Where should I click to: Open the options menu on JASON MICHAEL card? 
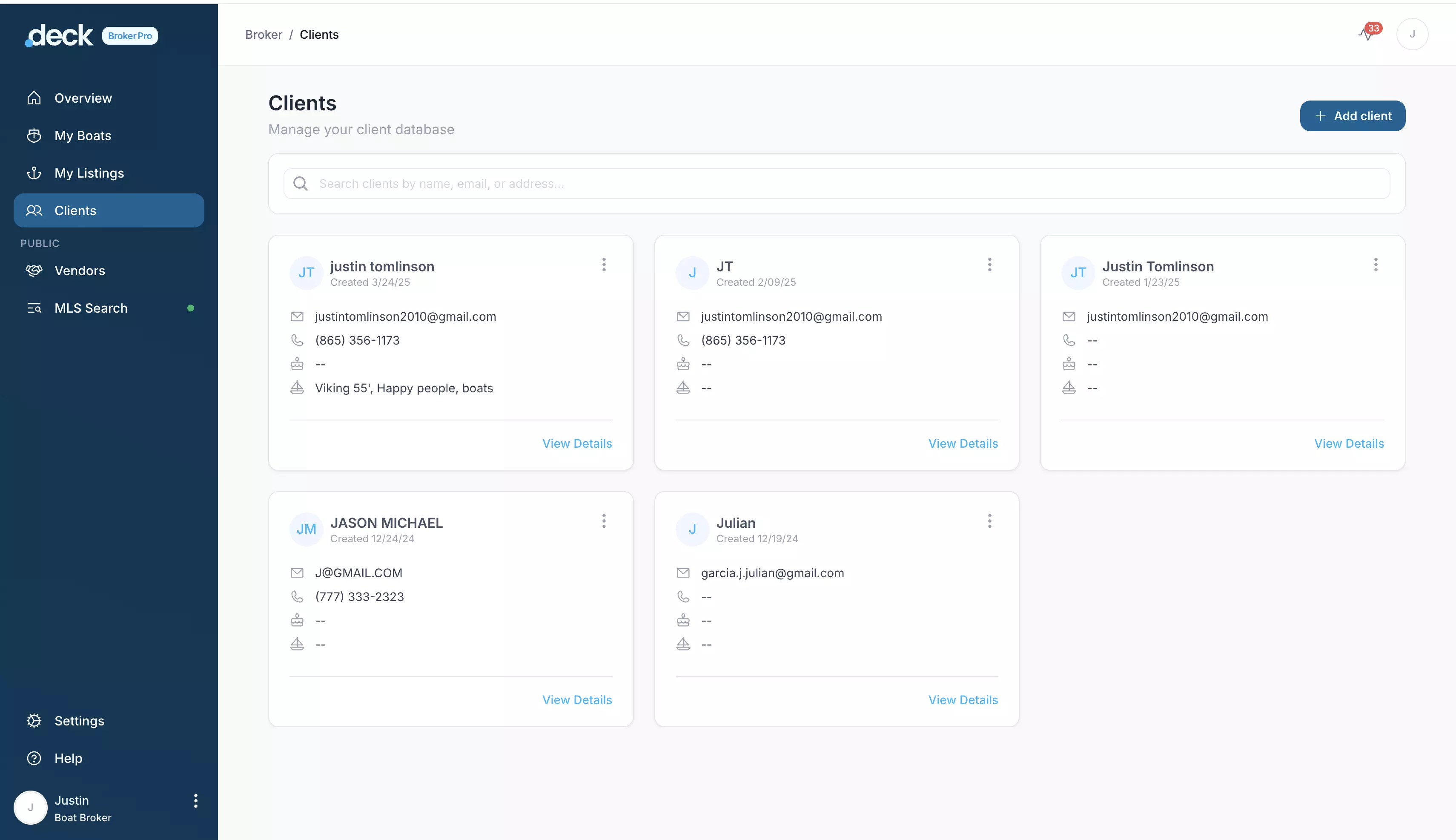[x=604, y=521]
